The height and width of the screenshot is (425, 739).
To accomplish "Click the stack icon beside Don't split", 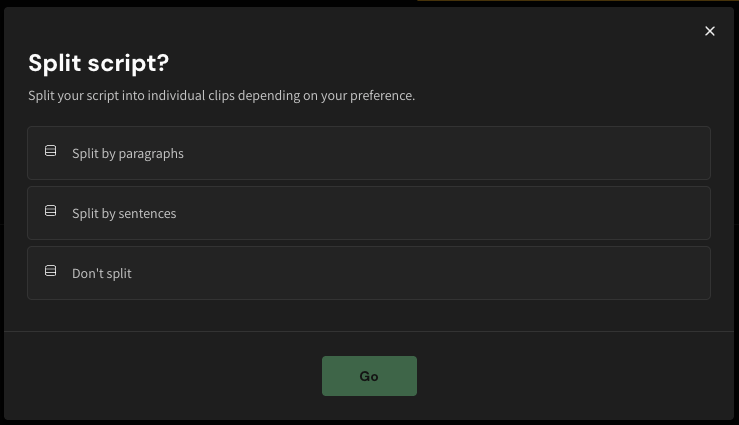I will click(50, 272).
